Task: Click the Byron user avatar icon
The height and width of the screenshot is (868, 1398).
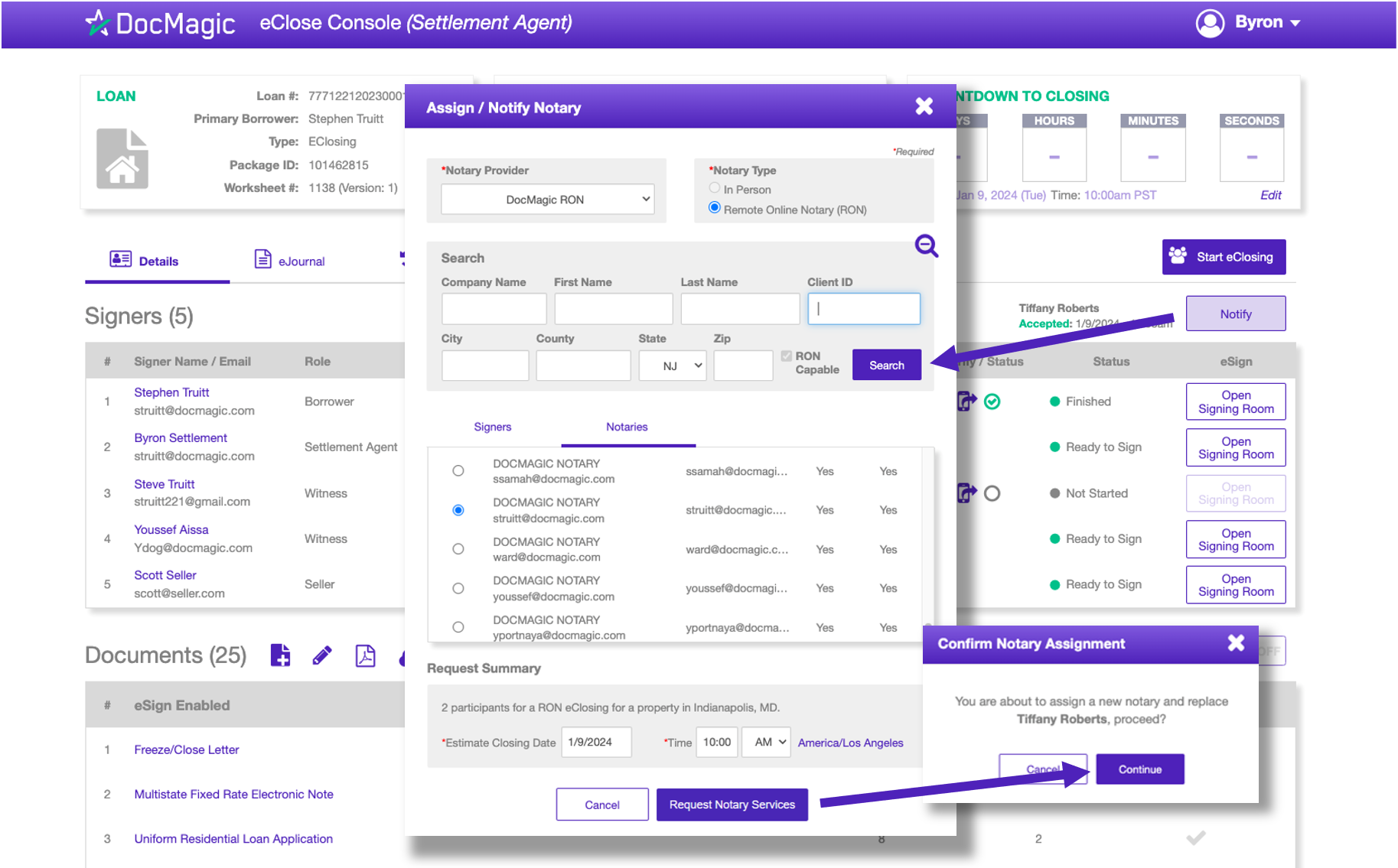Action: pos(1210,23)
